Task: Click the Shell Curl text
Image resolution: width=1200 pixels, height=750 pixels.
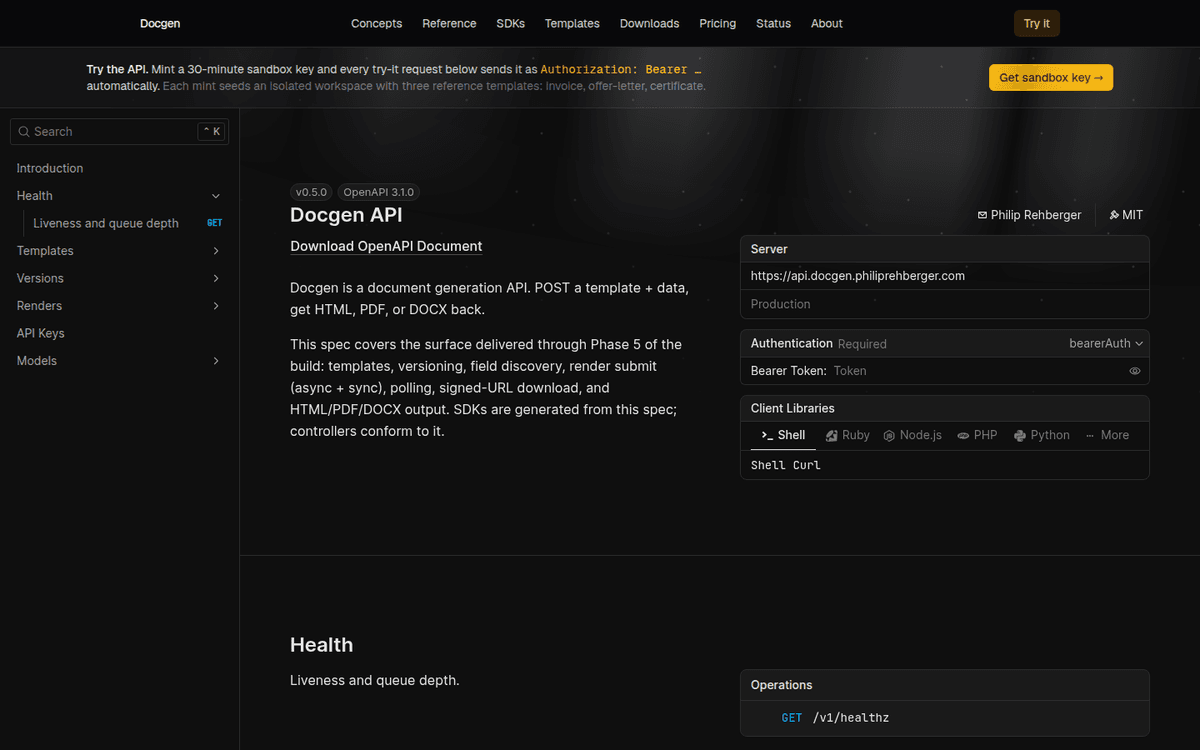Action: pos(786,465)
